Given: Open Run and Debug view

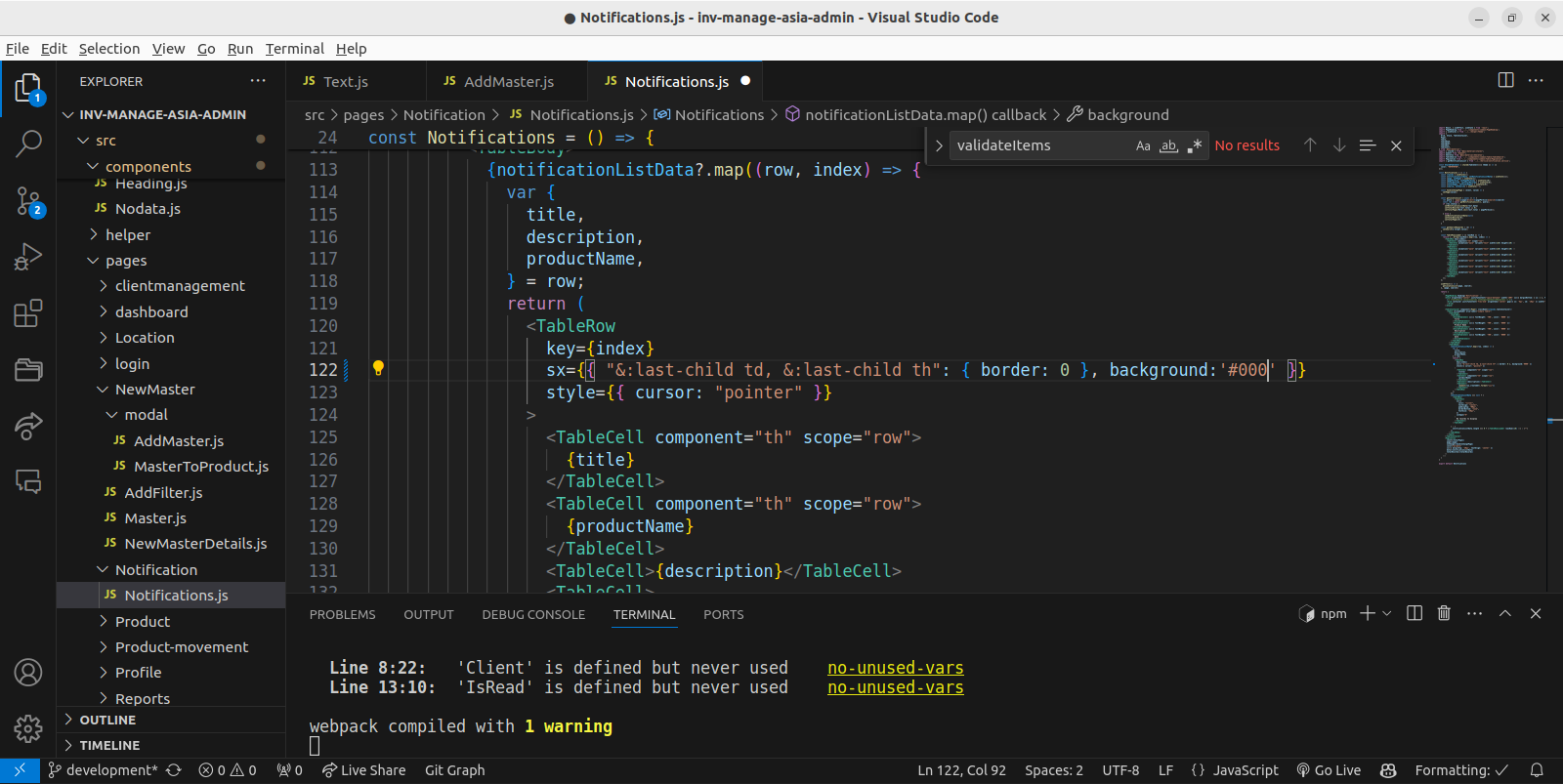Looking at the screenshot, I should 28,257.
